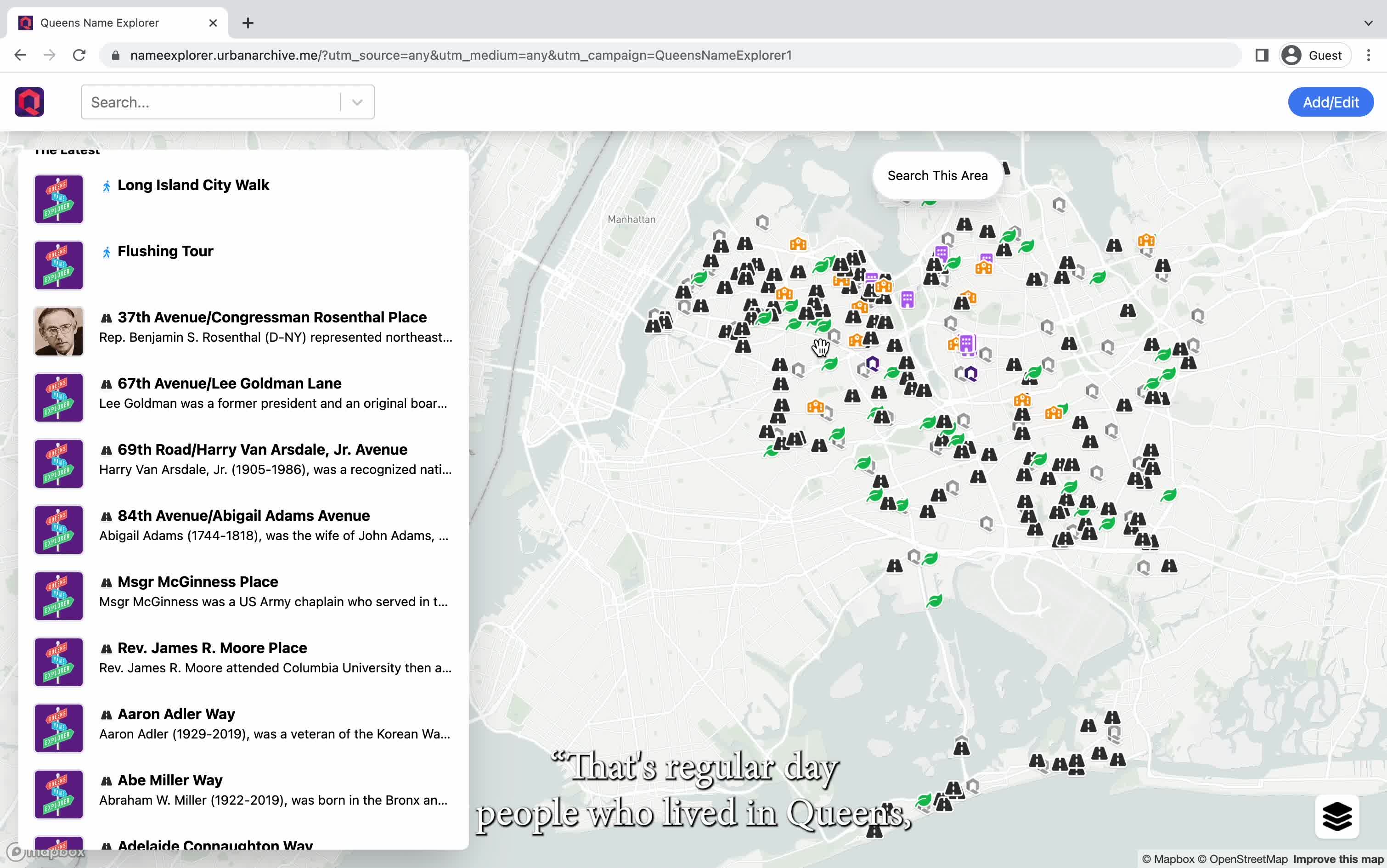This screenshot has width=1387, height=868.
Task: Open the Improve this map link
Action: coord(1337,859)
